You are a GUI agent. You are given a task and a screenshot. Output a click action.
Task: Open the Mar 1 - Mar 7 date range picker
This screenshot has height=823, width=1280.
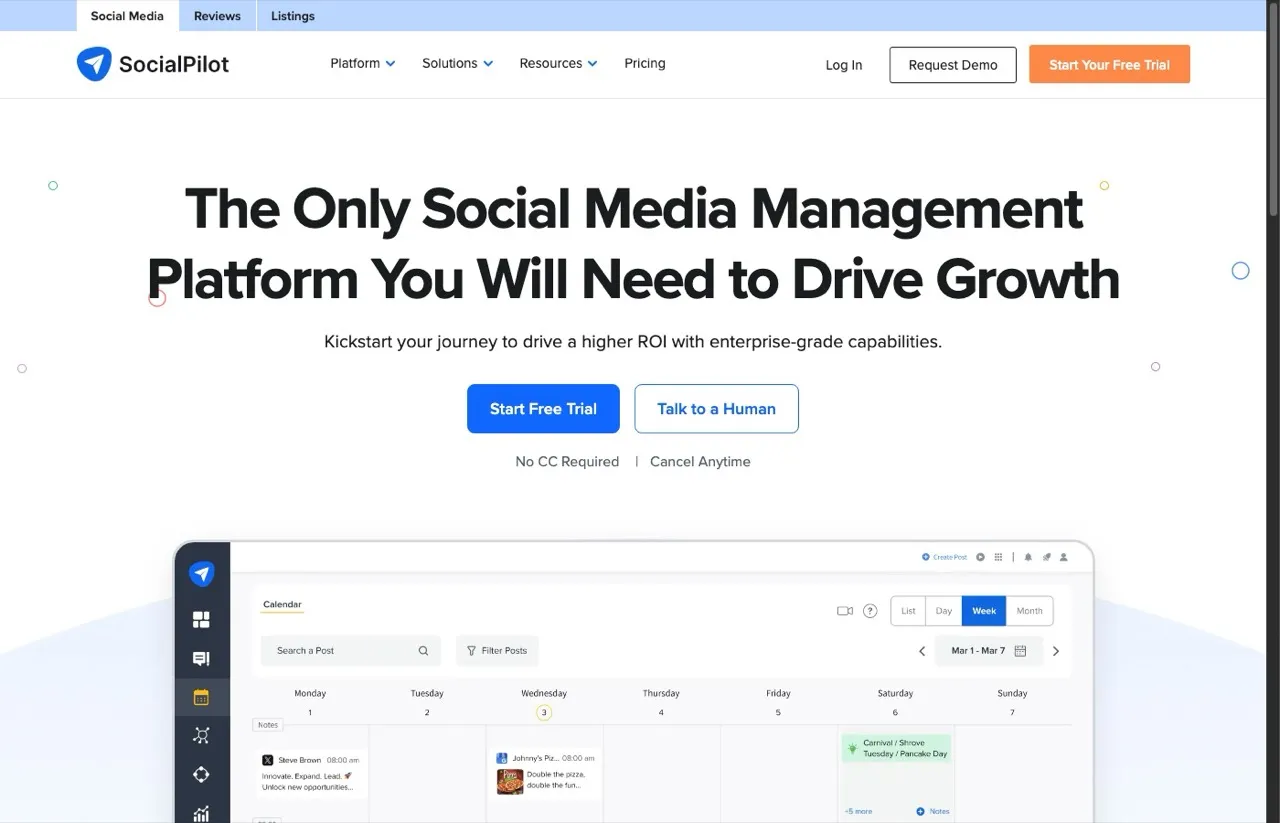click(x=989, y=651)
